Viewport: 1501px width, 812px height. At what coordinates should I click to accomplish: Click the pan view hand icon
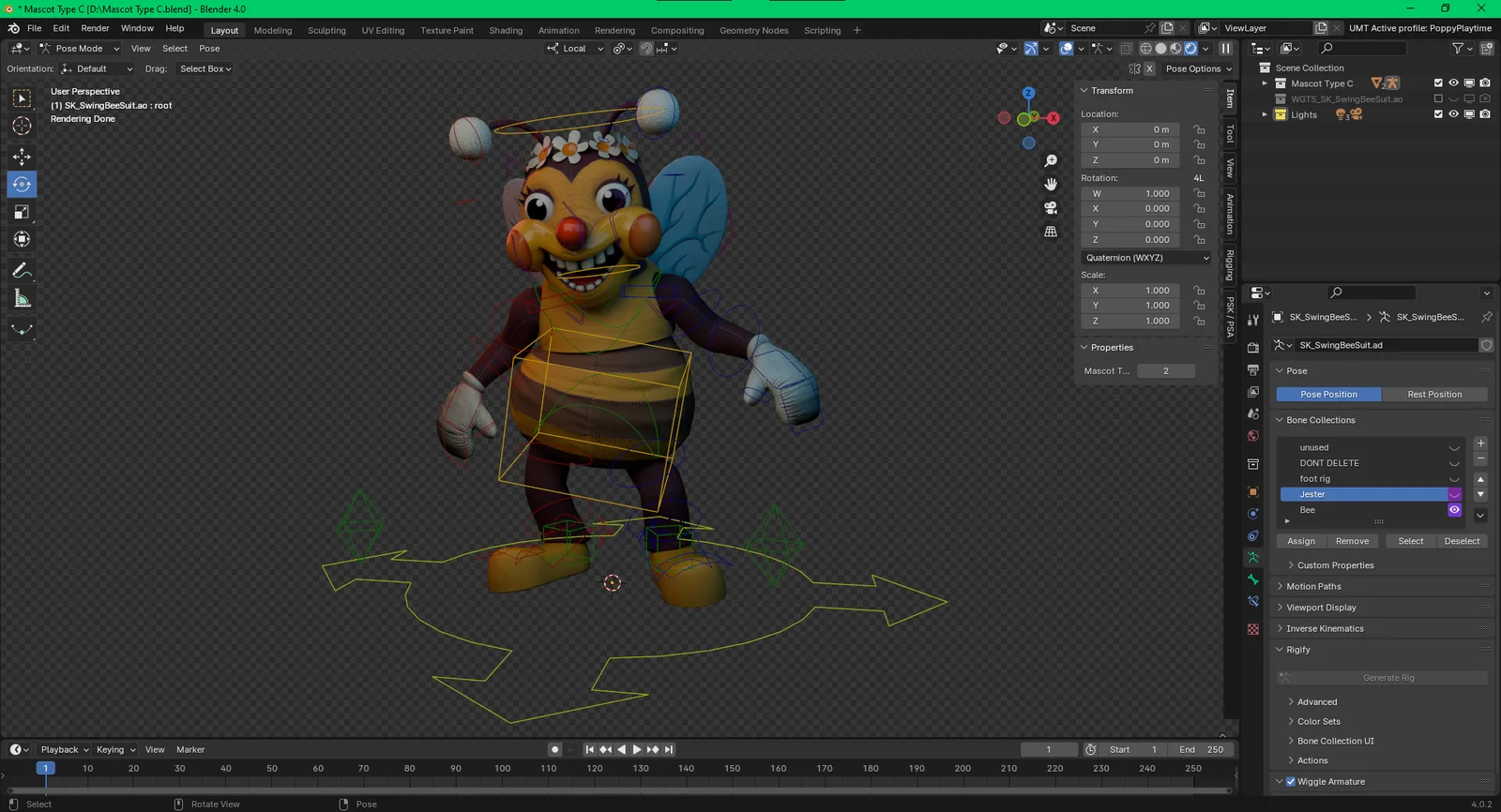click(x=1051, y=184)
